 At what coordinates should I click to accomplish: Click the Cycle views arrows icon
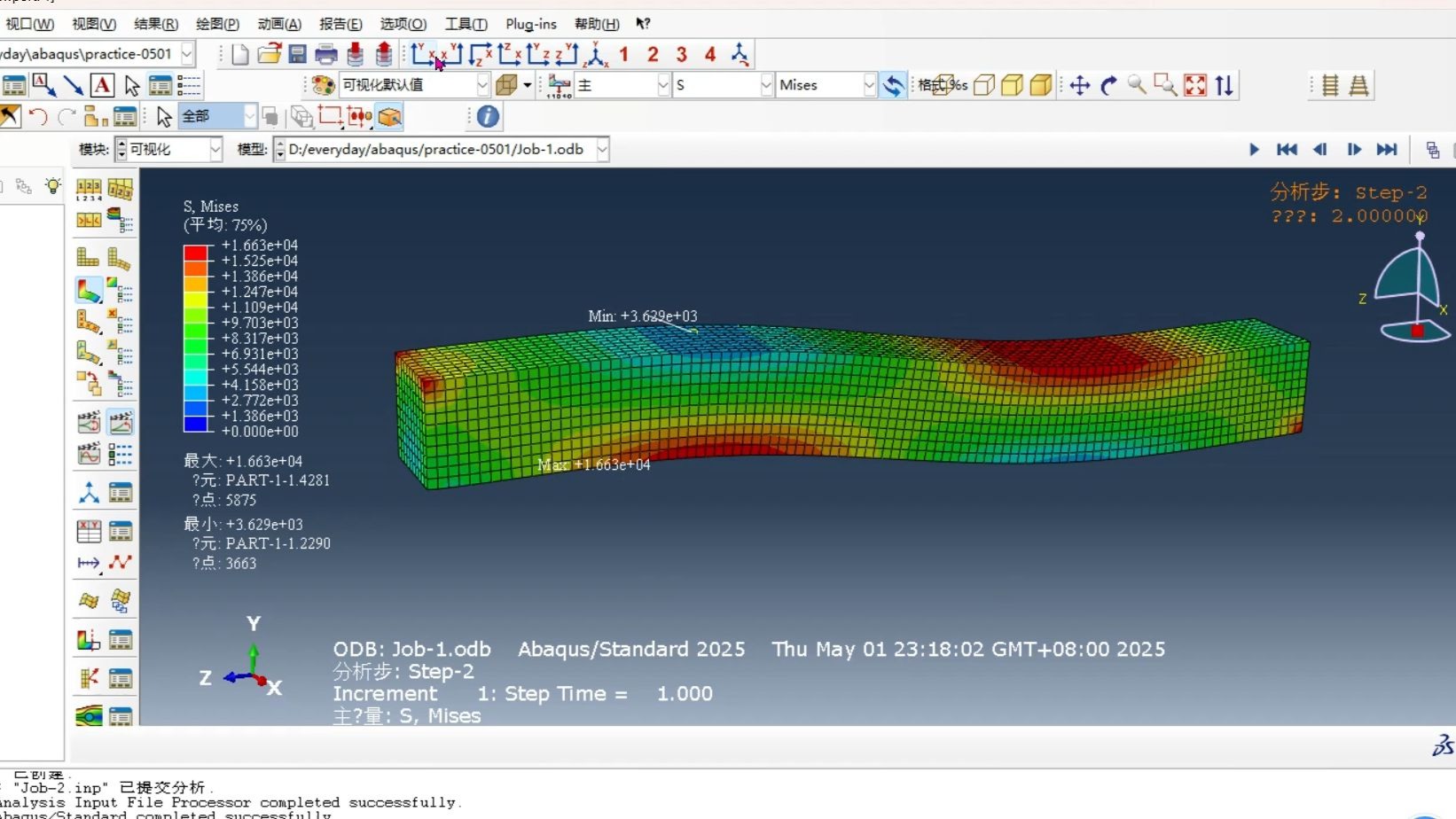pyautogui.click(x=1225, y=85)
